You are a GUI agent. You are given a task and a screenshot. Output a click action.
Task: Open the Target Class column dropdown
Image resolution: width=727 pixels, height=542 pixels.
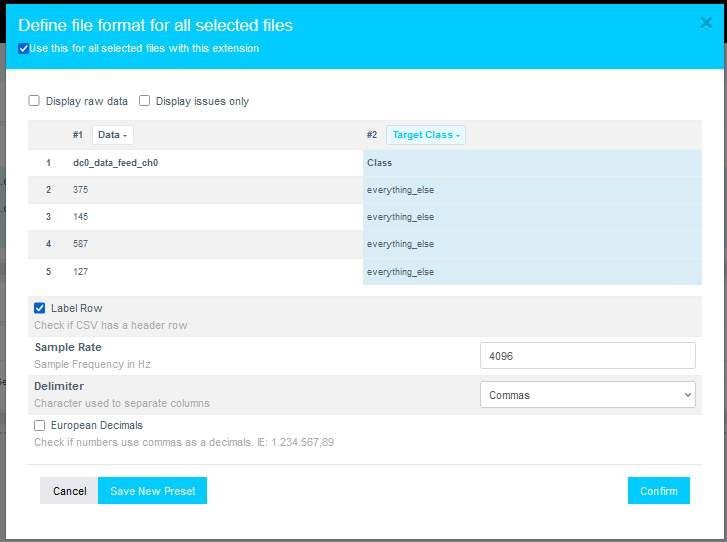tap(426, 135)
